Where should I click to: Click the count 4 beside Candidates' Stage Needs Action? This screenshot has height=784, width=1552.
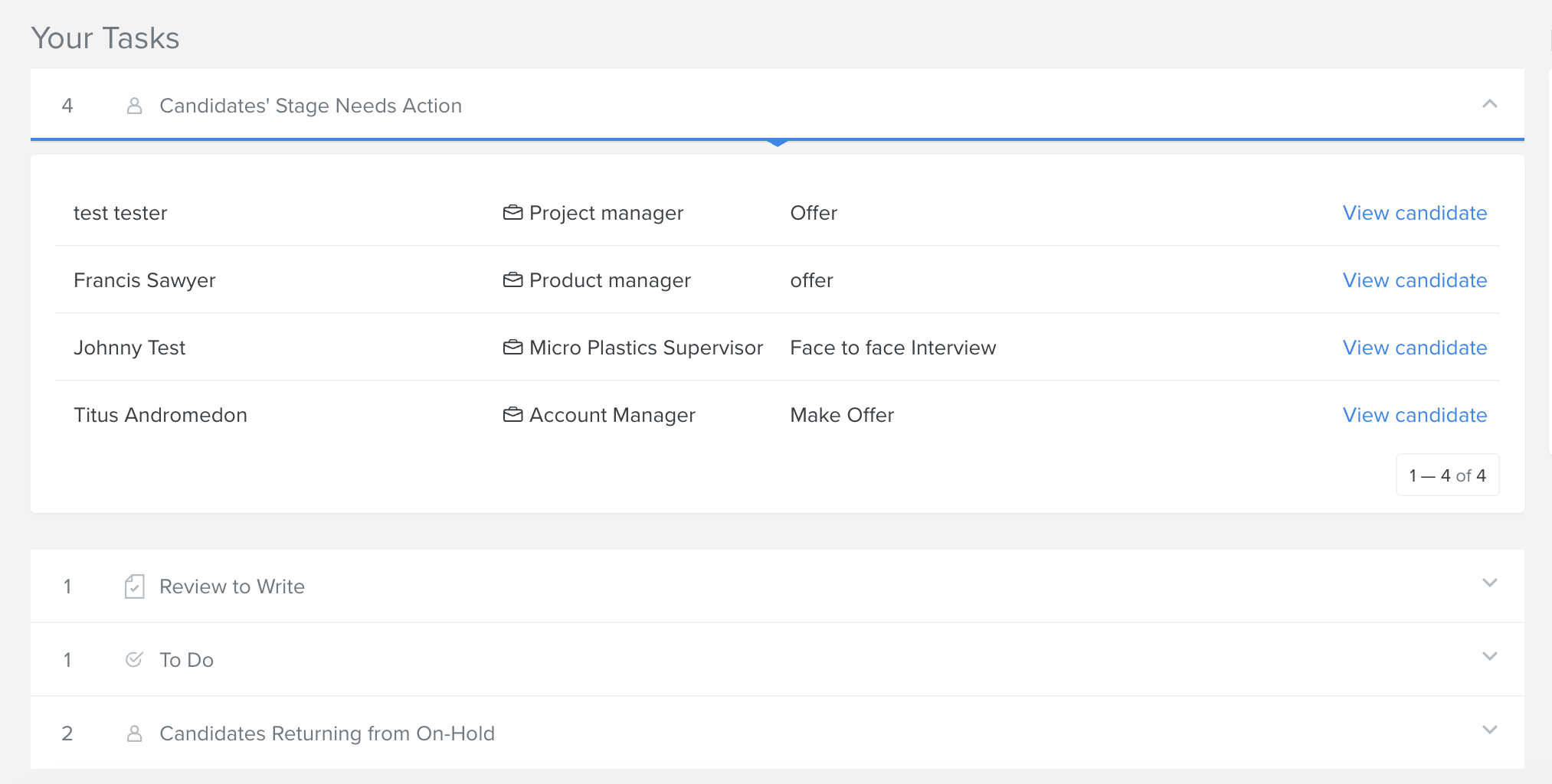pos(67,106)
